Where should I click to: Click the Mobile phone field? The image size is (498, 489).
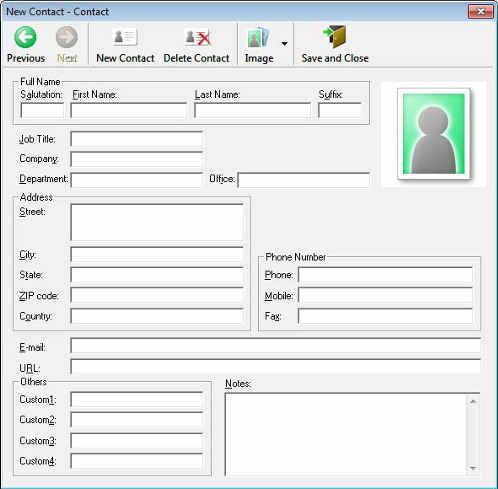click(385, 295)
